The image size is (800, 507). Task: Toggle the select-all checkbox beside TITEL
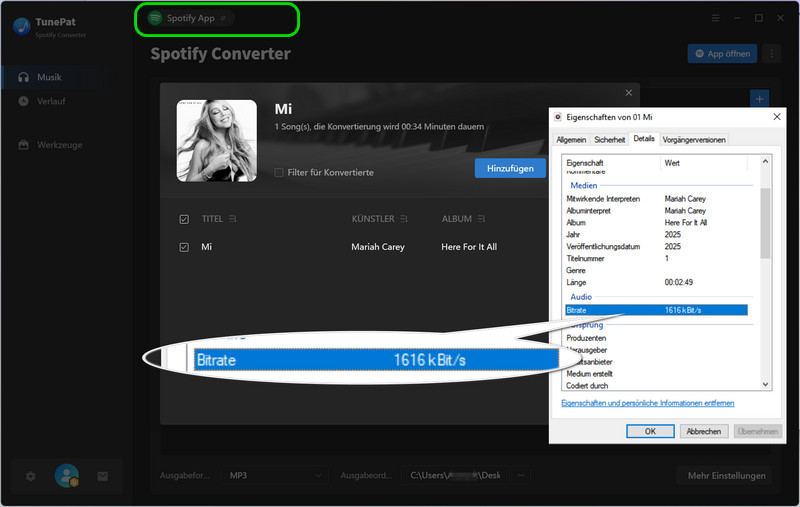[x=184, y=219]
